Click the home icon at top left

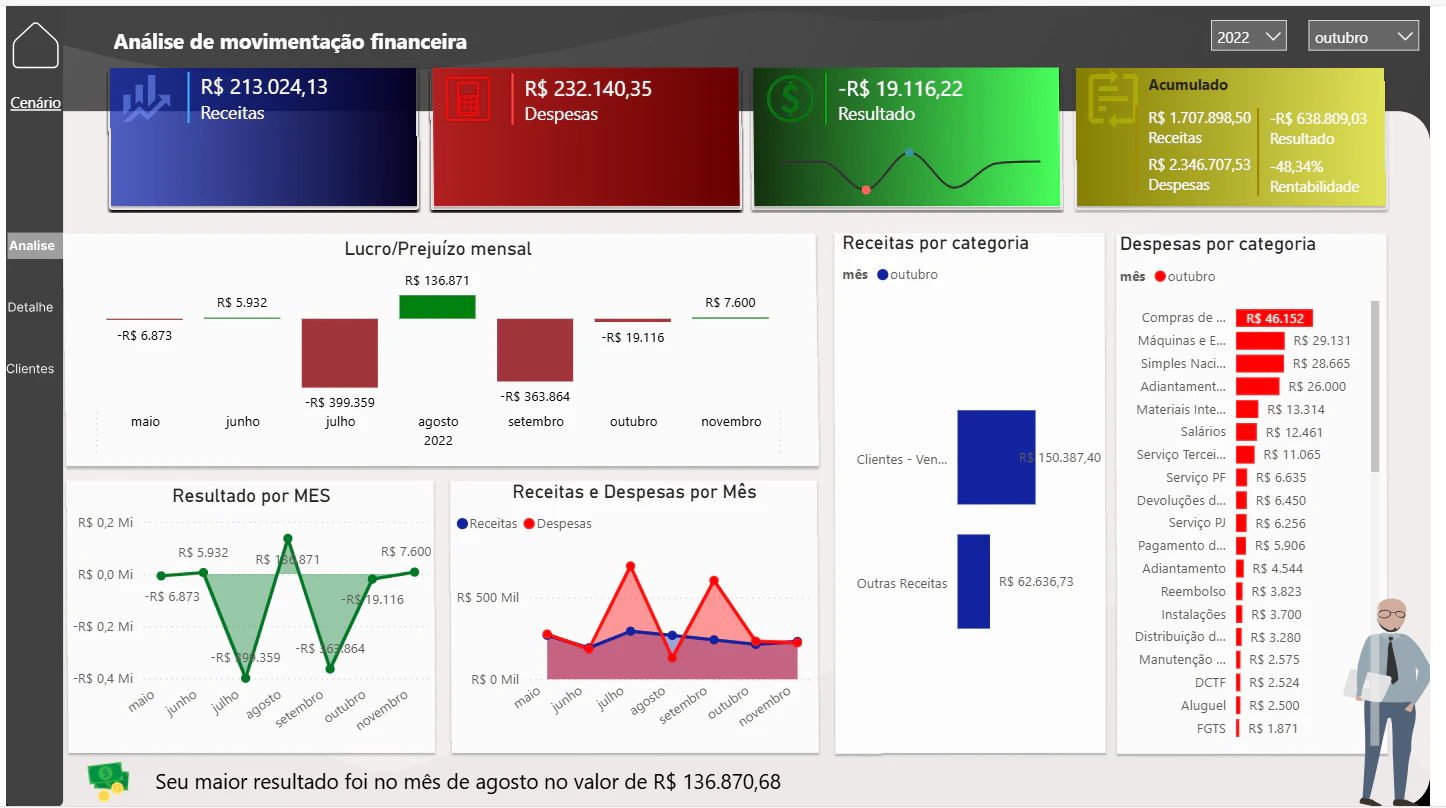pos(36,45)
